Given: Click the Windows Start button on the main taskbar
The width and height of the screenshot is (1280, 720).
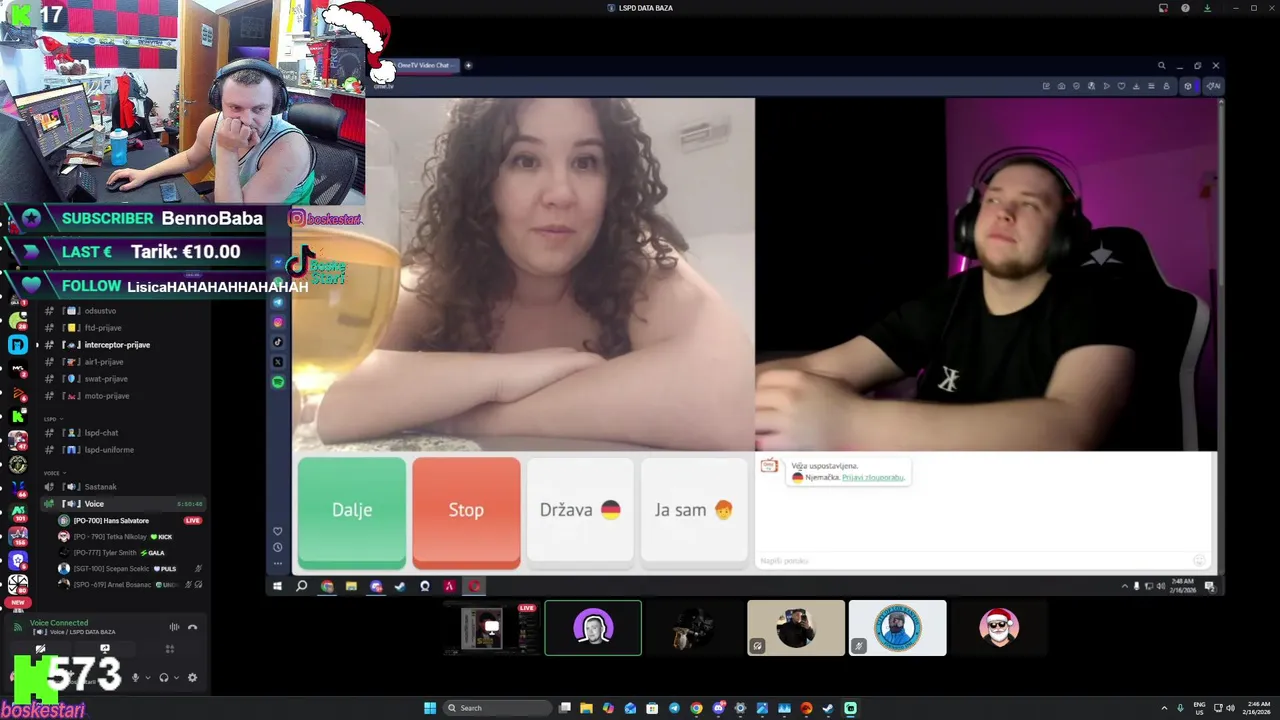Looking at the screenshot, I should [430, 708].
